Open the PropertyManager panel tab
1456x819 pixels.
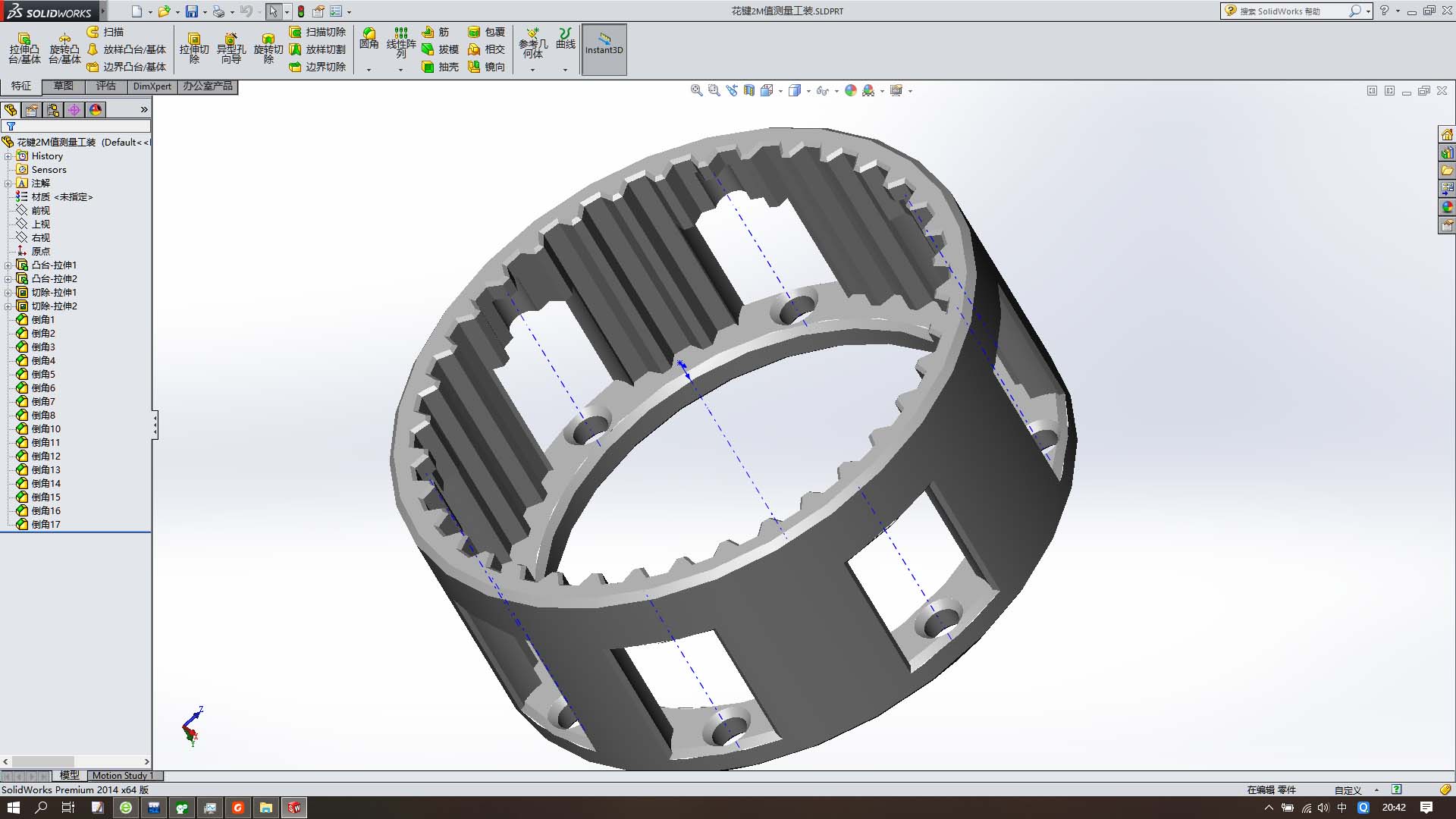(32, 110)
